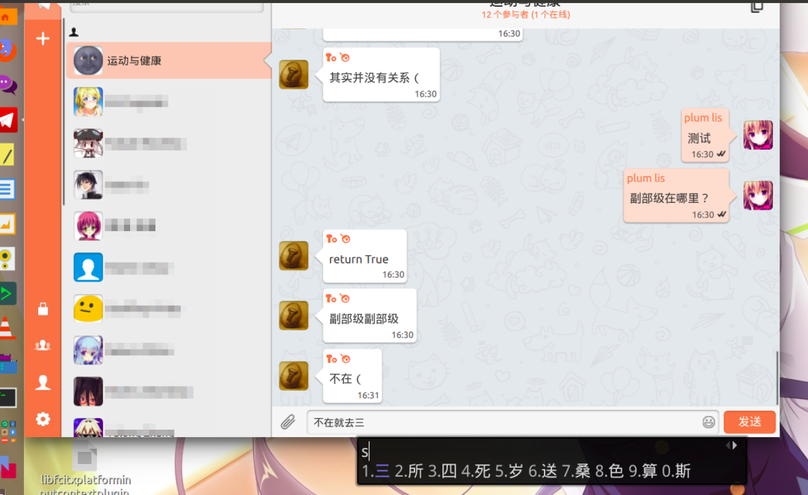The image size is (808, 495).
Task: Open the libfcitxplatforminputcontextplugin desktop file
Action: click(x=85, y=470)
